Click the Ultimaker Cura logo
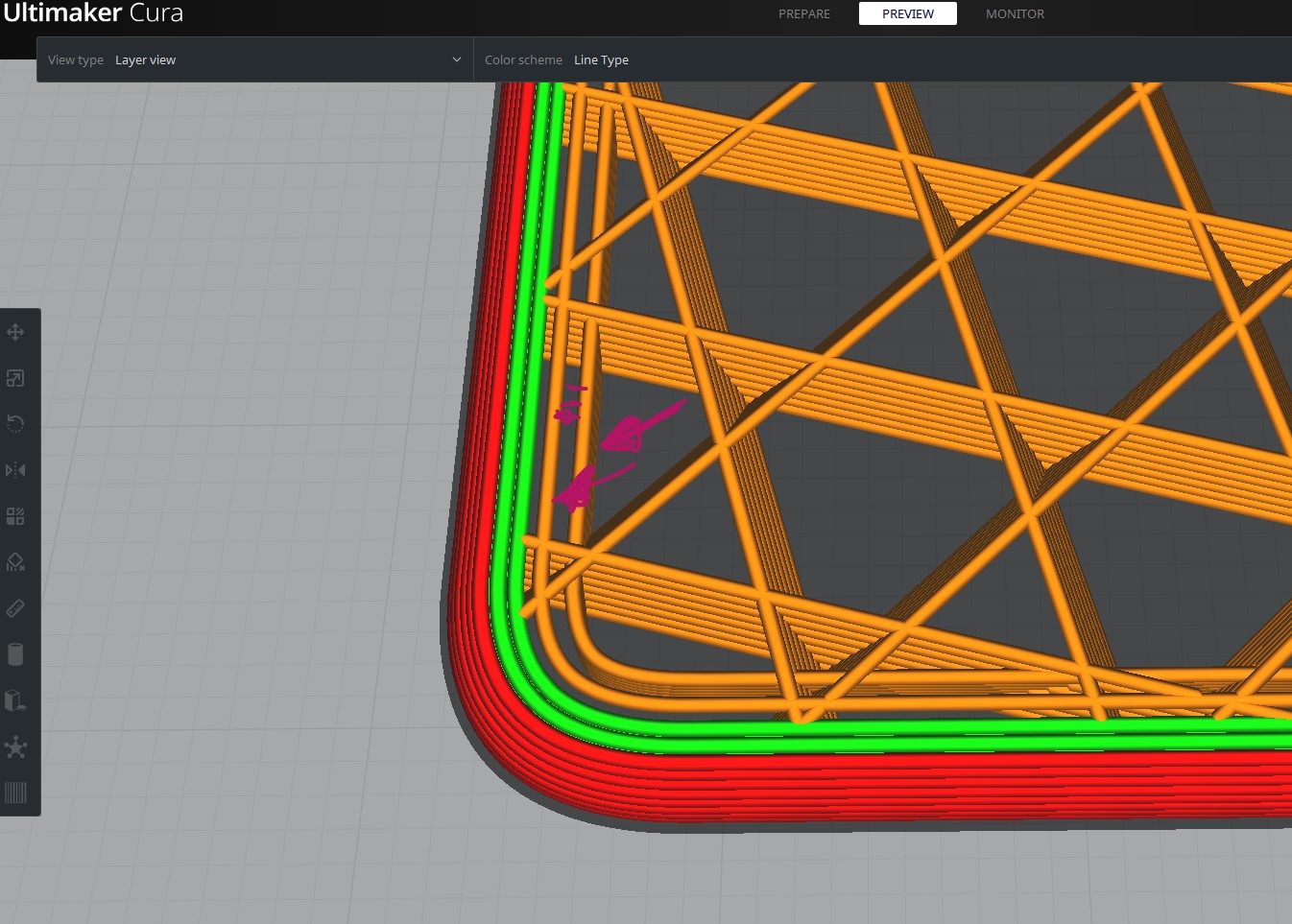The height and width of the screenshot is (924, 1292). [x=93, y=13]
